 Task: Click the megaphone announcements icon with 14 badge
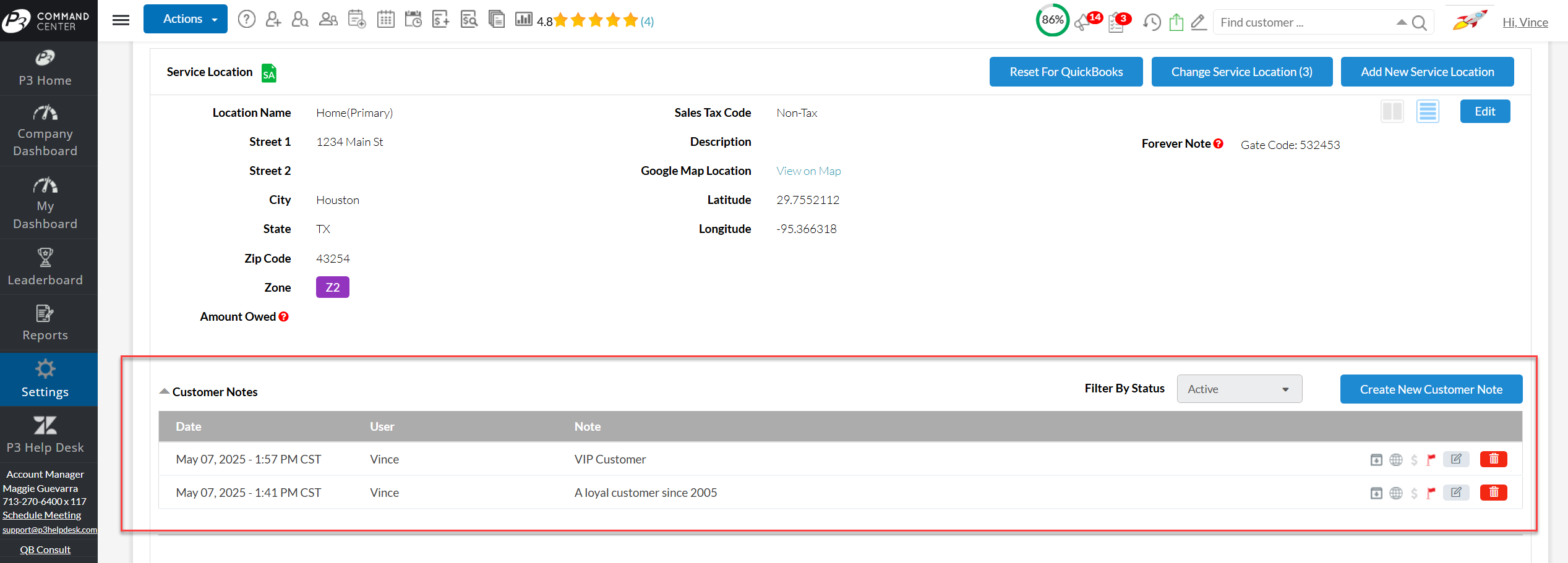1083,22
